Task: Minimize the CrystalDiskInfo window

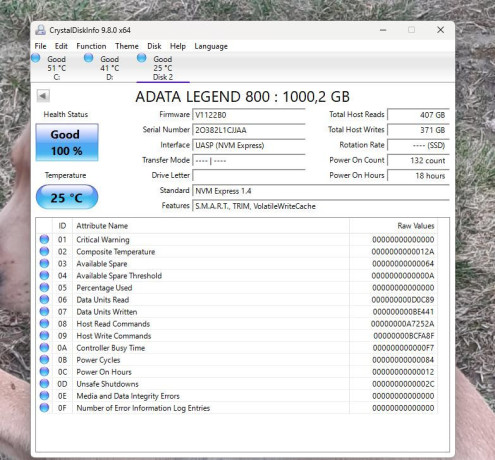Action: (x=383, y=30)
